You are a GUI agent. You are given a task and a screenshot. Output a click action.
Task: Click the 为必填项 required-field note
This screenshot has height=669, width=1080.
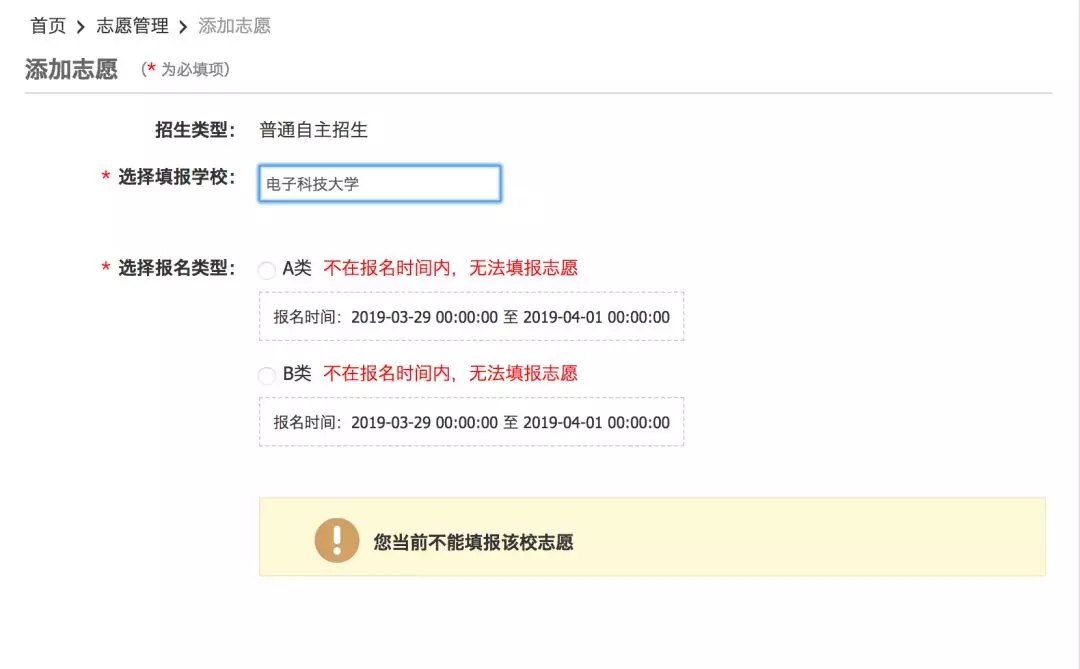[188, 69]
